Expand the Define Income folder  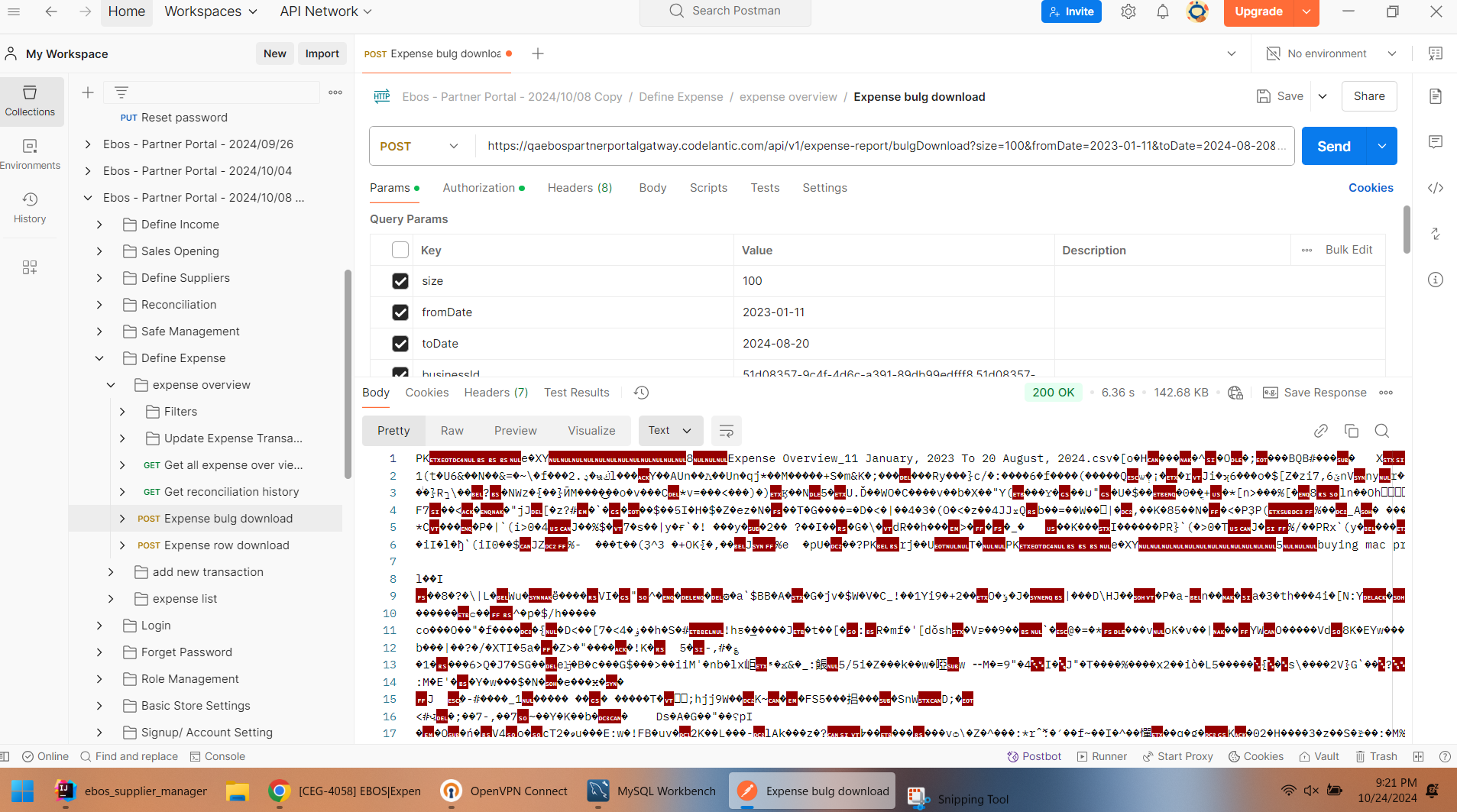(99, 225)
